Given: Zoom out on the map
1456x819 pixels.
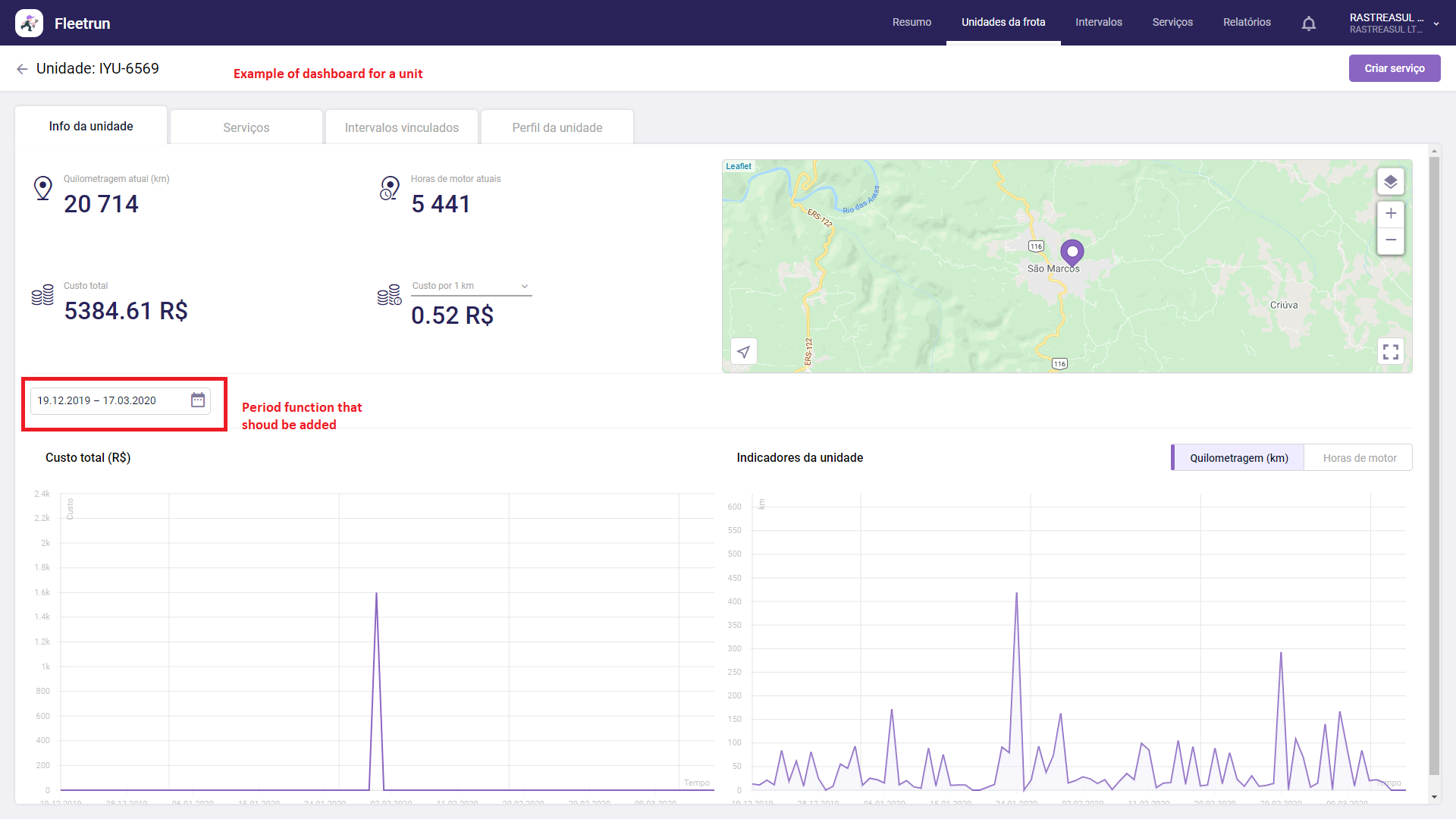Looking at the screenshot, I should 1390,240.
